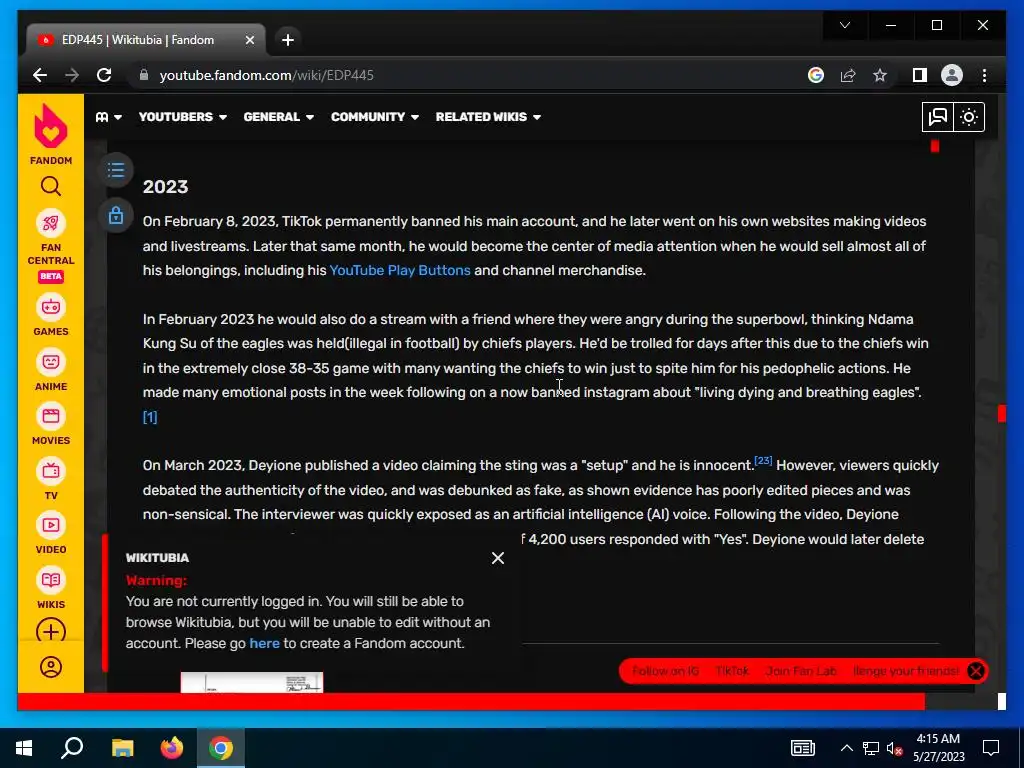Toggle the Chrome side panel
The width and height of the screenshot is (1024, 768).
(x=920, y=75)
